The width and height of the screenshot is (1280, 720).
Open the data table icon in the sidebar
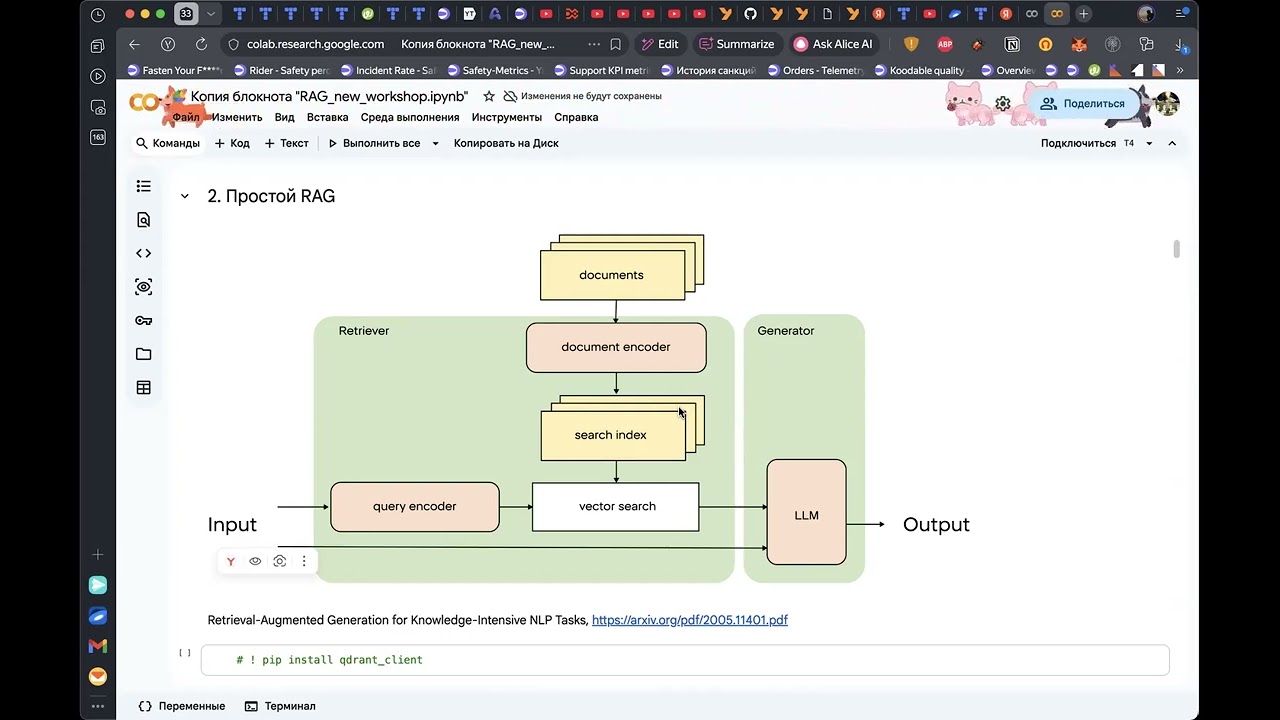(144, 388)
